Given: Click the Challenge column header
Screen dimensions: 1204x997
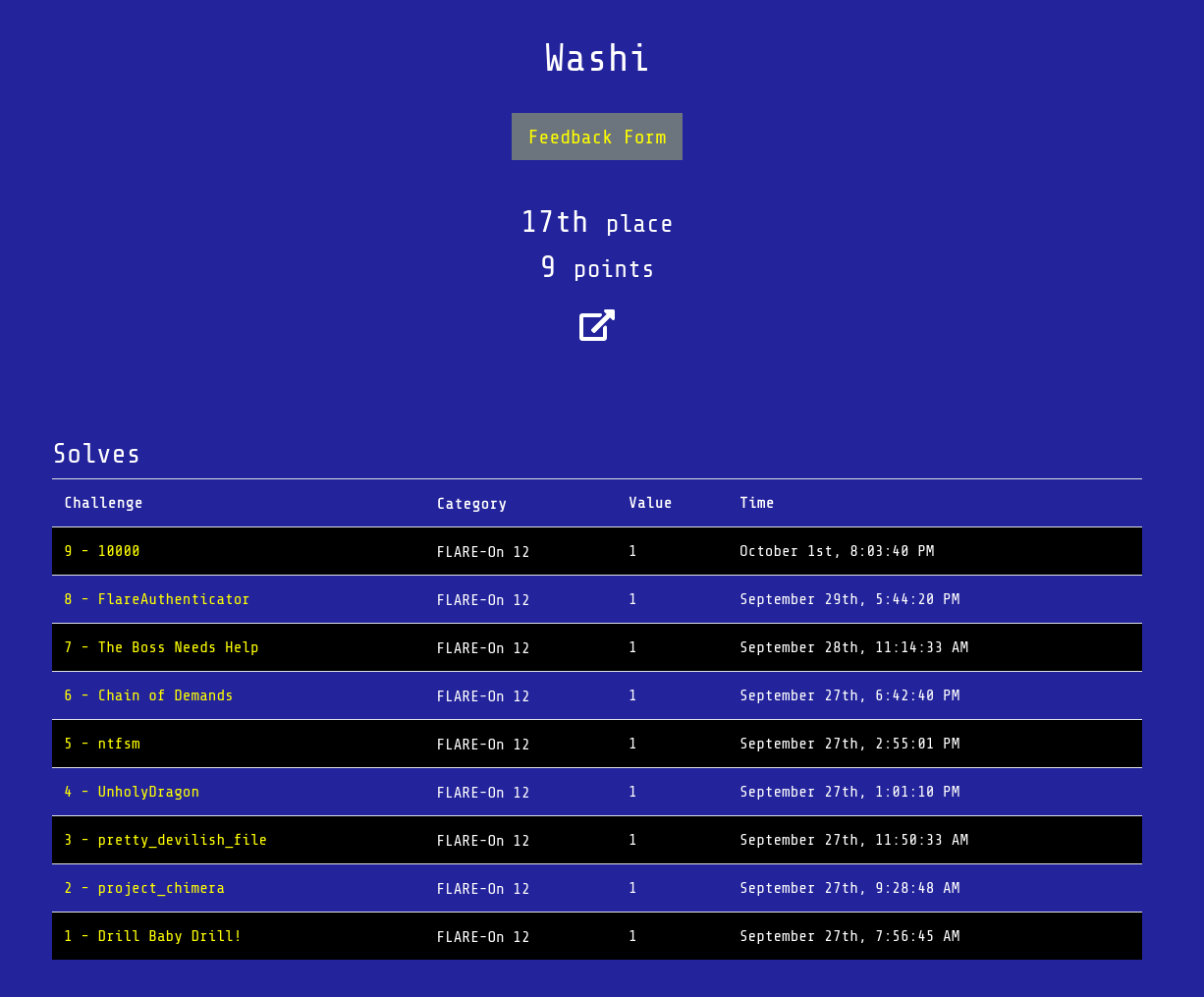Looking at the screenshot, I should pyautogui.click(x=103, y=503).
